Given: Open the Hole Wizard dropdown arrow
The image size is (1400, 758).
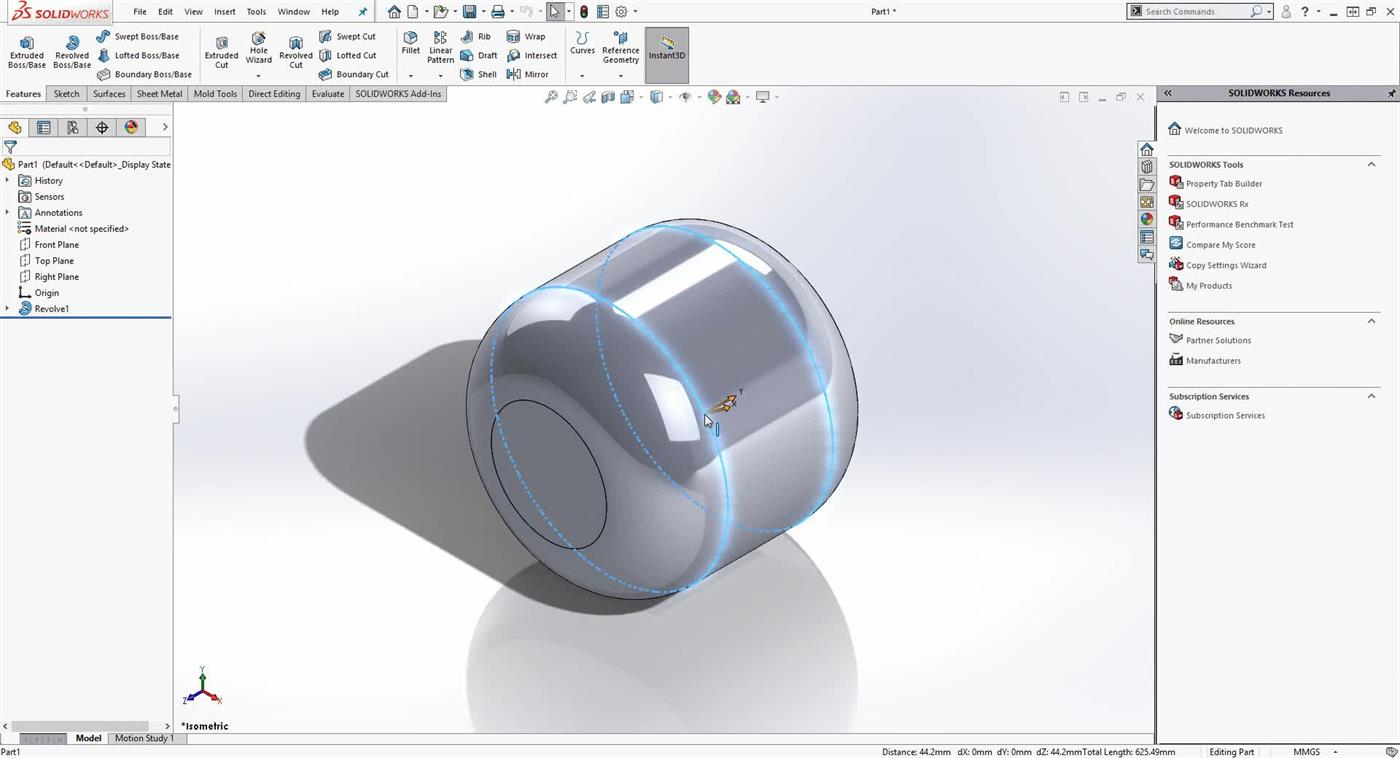Looking at the screenshot, I should coord(258,76).
